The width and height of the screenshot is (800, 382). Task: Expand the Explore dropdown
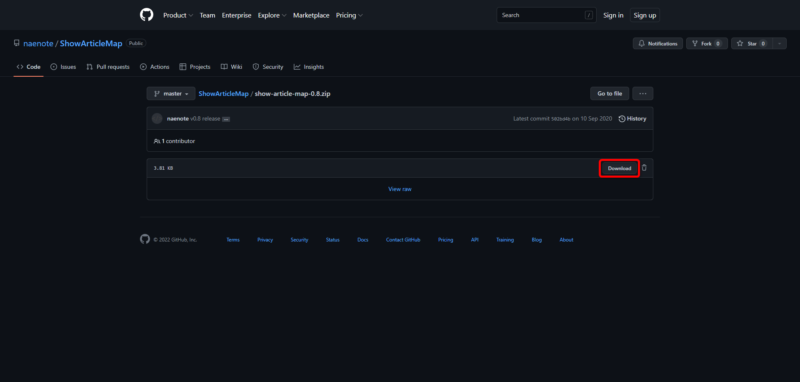point(272,15)
